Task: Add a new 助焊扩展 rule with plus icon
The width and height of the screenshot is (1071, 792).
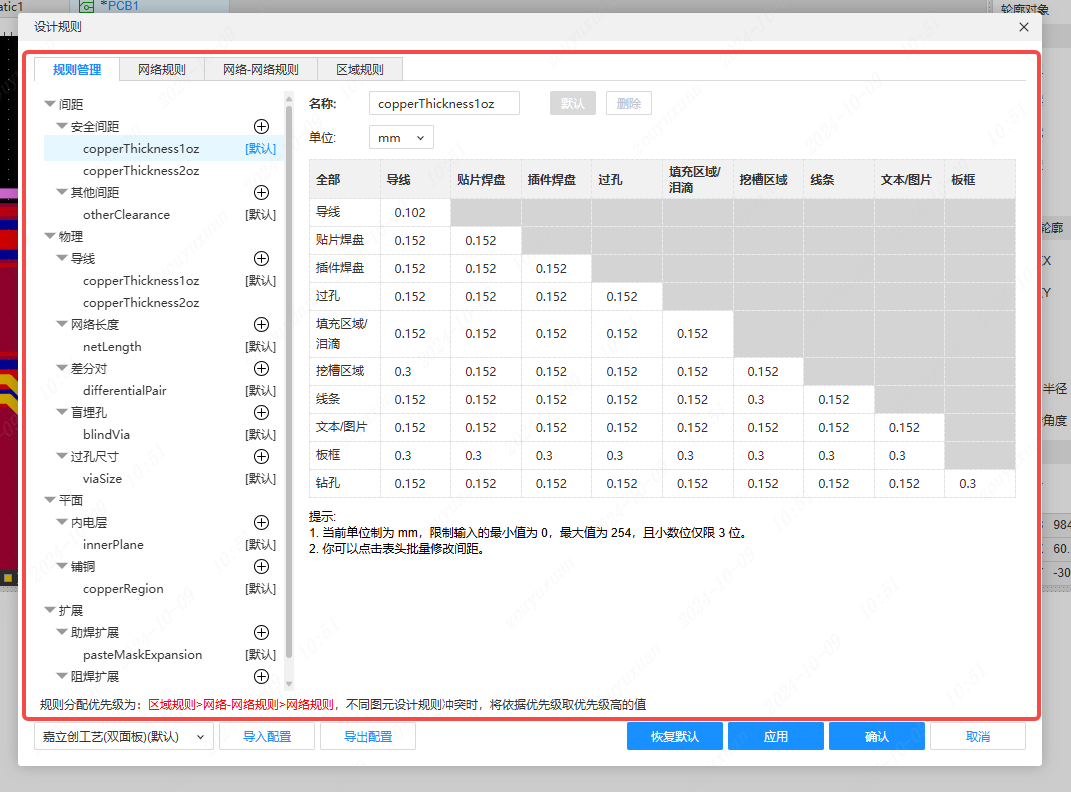Action: coord(261,632)
